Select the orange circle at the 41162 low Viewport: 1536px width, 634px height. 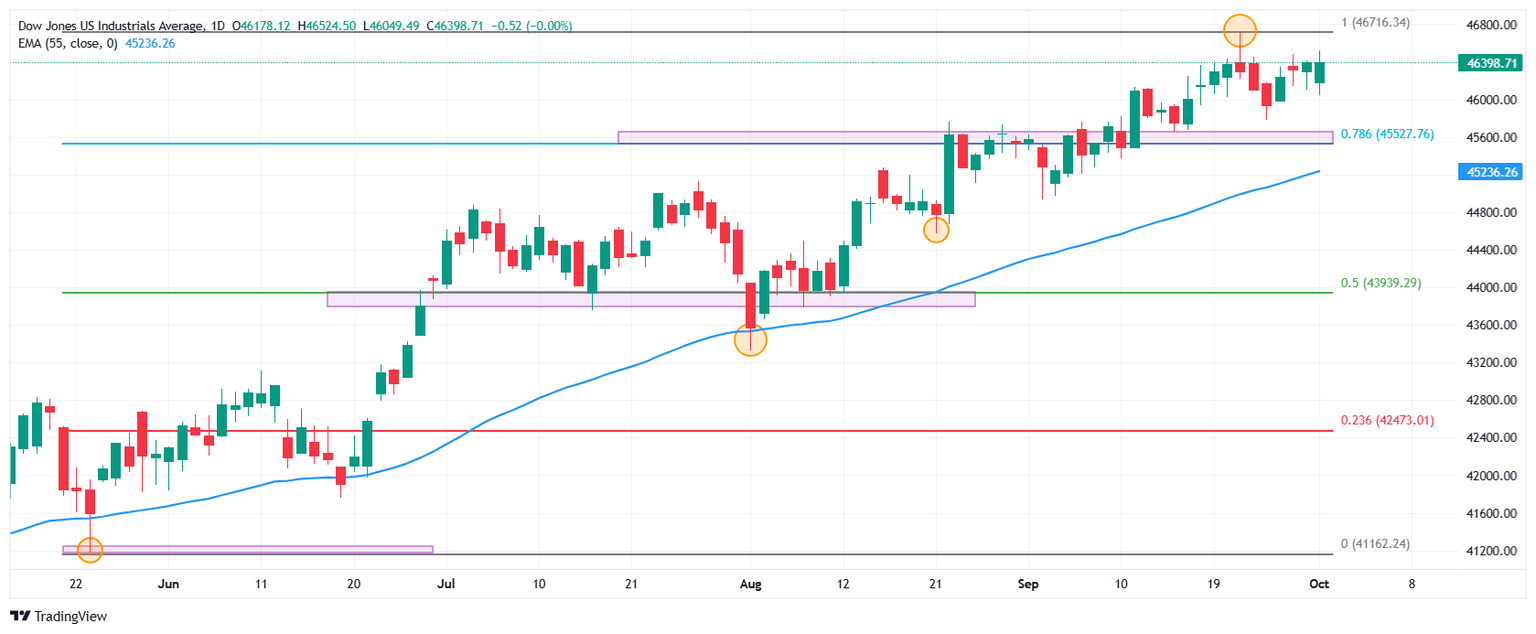pos(90,548)
